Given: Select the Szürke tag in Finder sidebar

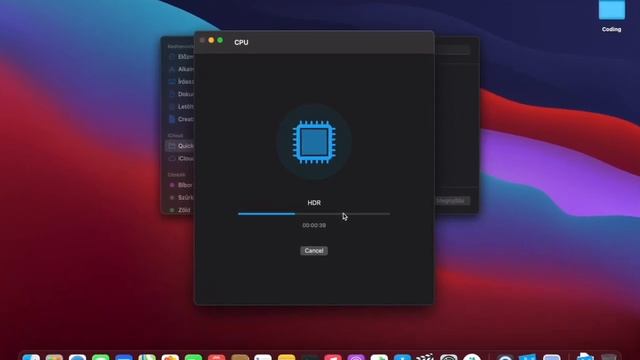Looking at the screenshot, I should [182, 198].
